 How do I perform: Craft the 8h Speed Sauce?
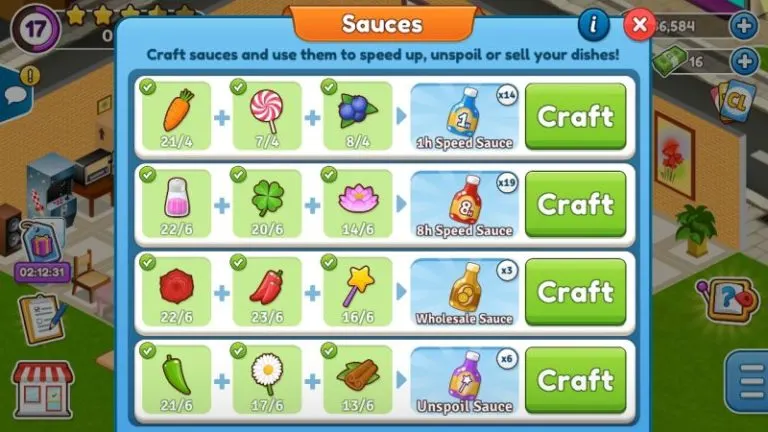[x=576, y=204]
